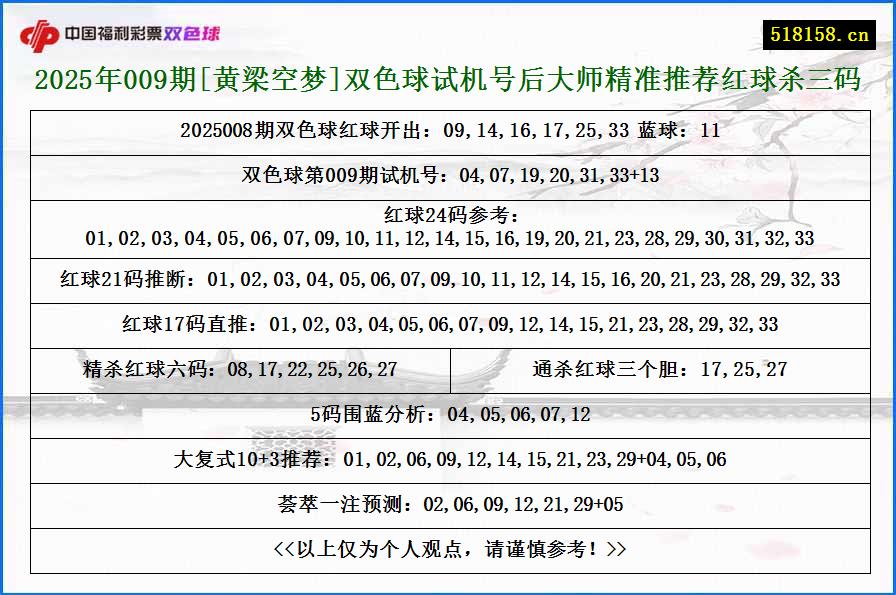Click the 荟萃一注预测 row
Viewport: 896px width, 595px height.
pyautogui.click(x=448, y=506)
